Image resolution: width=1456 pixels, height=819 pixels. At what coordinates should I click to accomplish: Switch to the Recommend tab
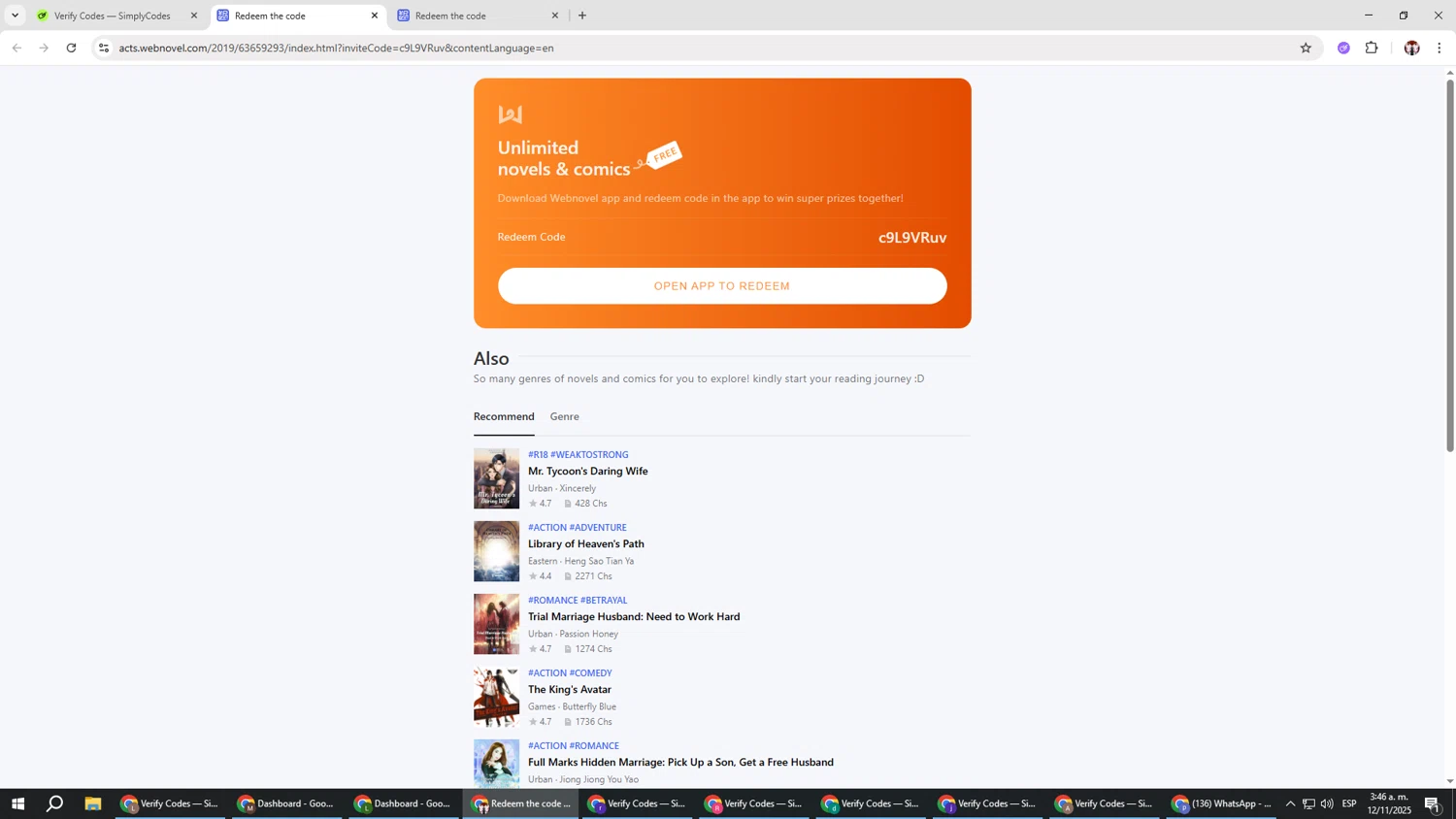tap(504, 417)
